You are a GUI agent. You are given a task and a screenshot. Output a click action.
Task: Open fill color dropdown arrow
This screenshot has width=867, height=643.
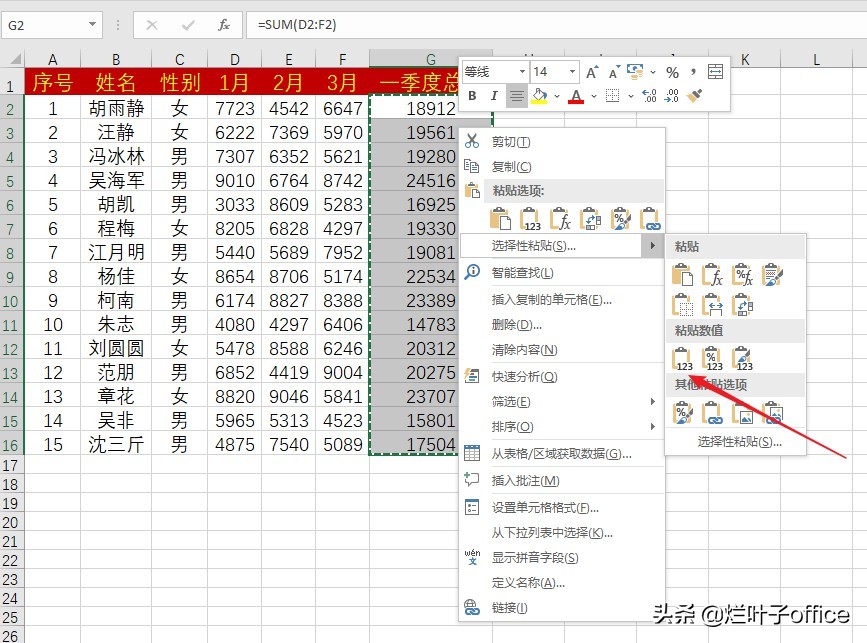[557, 96]
